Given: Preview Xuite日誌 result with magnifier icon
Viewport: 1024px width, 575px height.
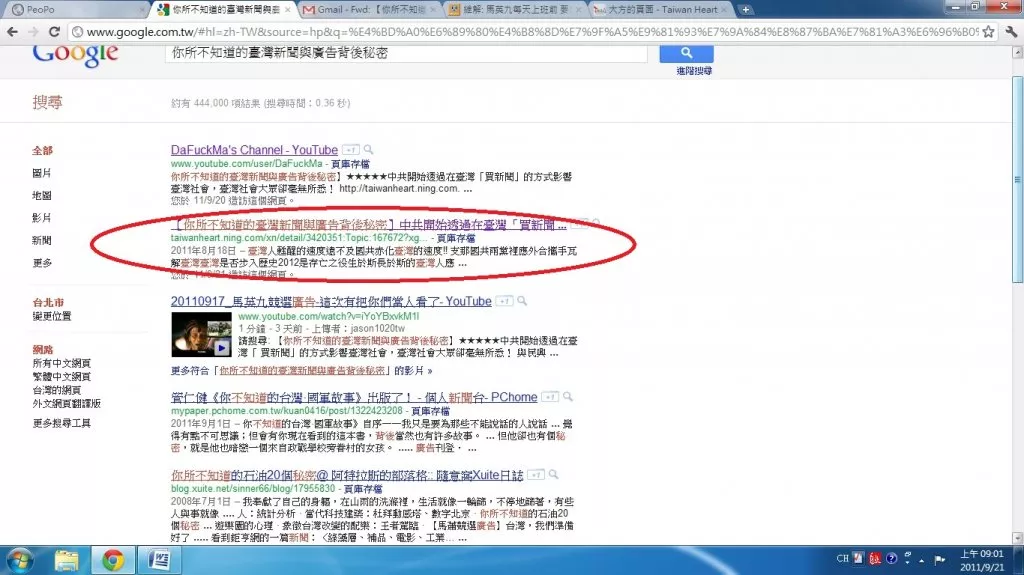Looking at the screenshot, I should click(x=553, y=474).
